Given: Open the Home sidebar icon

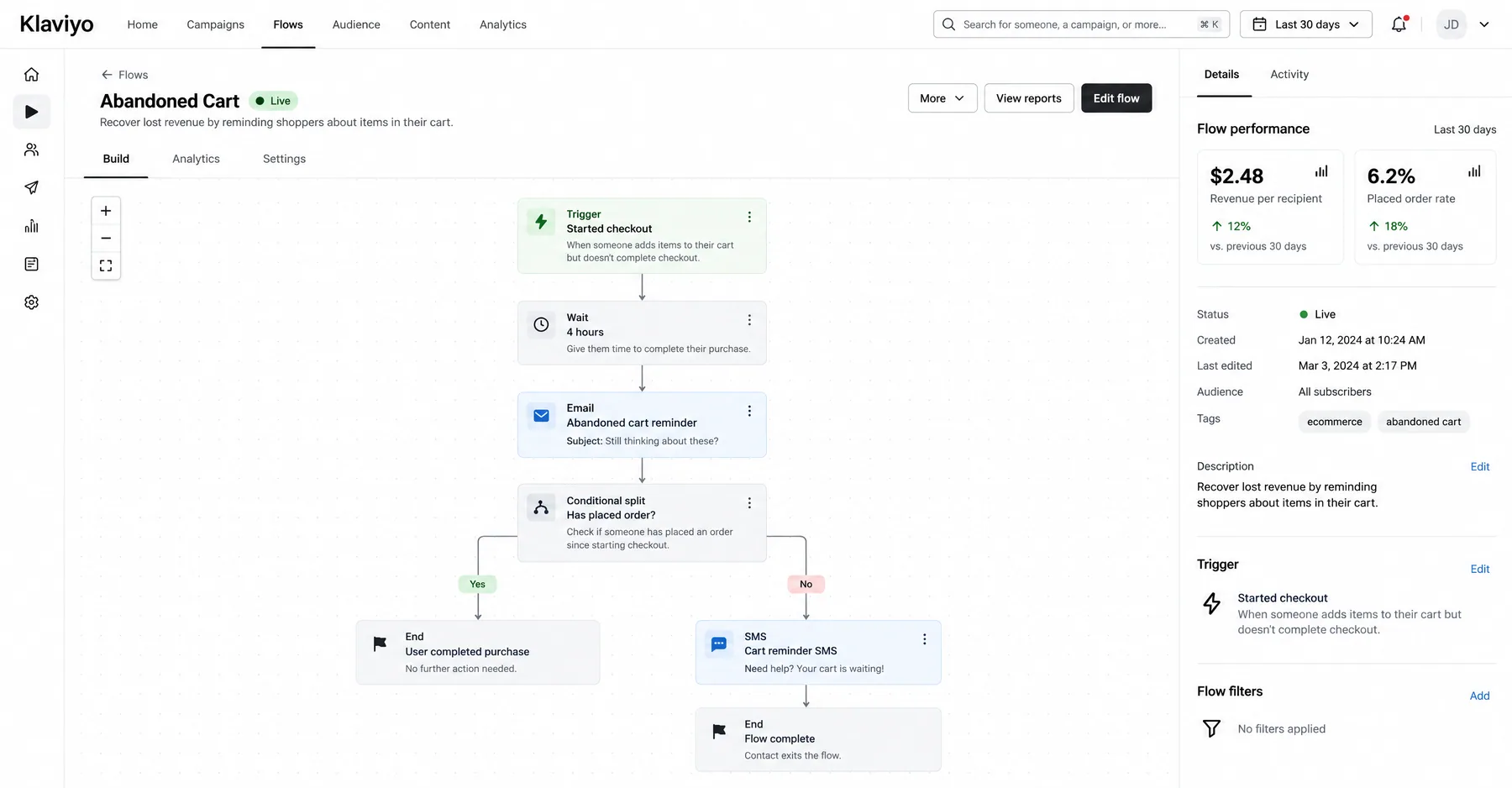Looking at the screenshot, I should click(31, 74).
